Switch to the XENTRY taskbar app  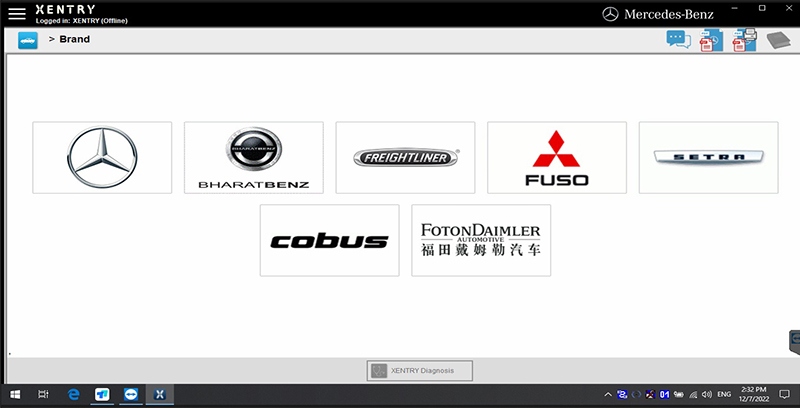[x=160, y=394]
